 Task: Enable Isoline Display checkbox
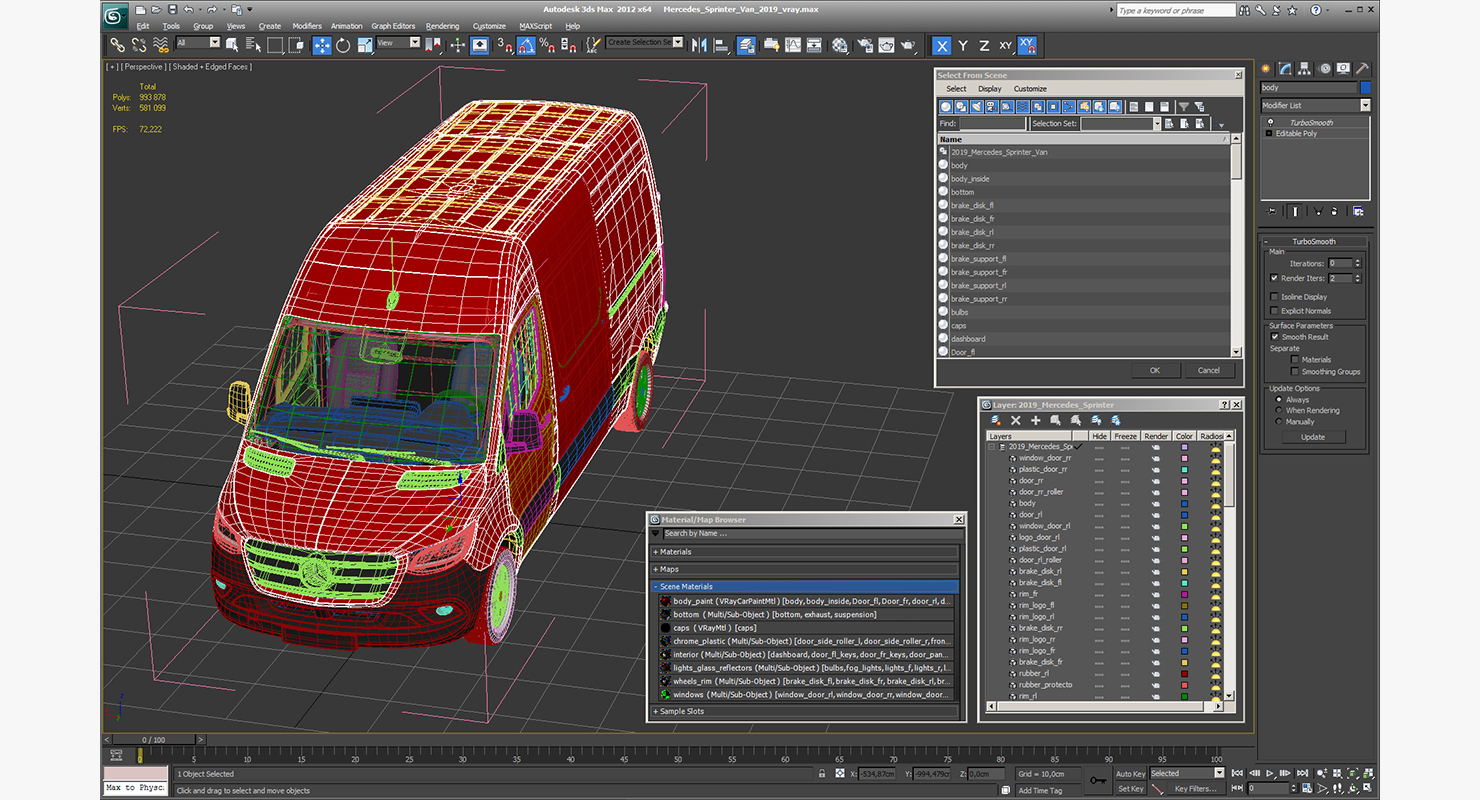click(x=1274, y=297)
